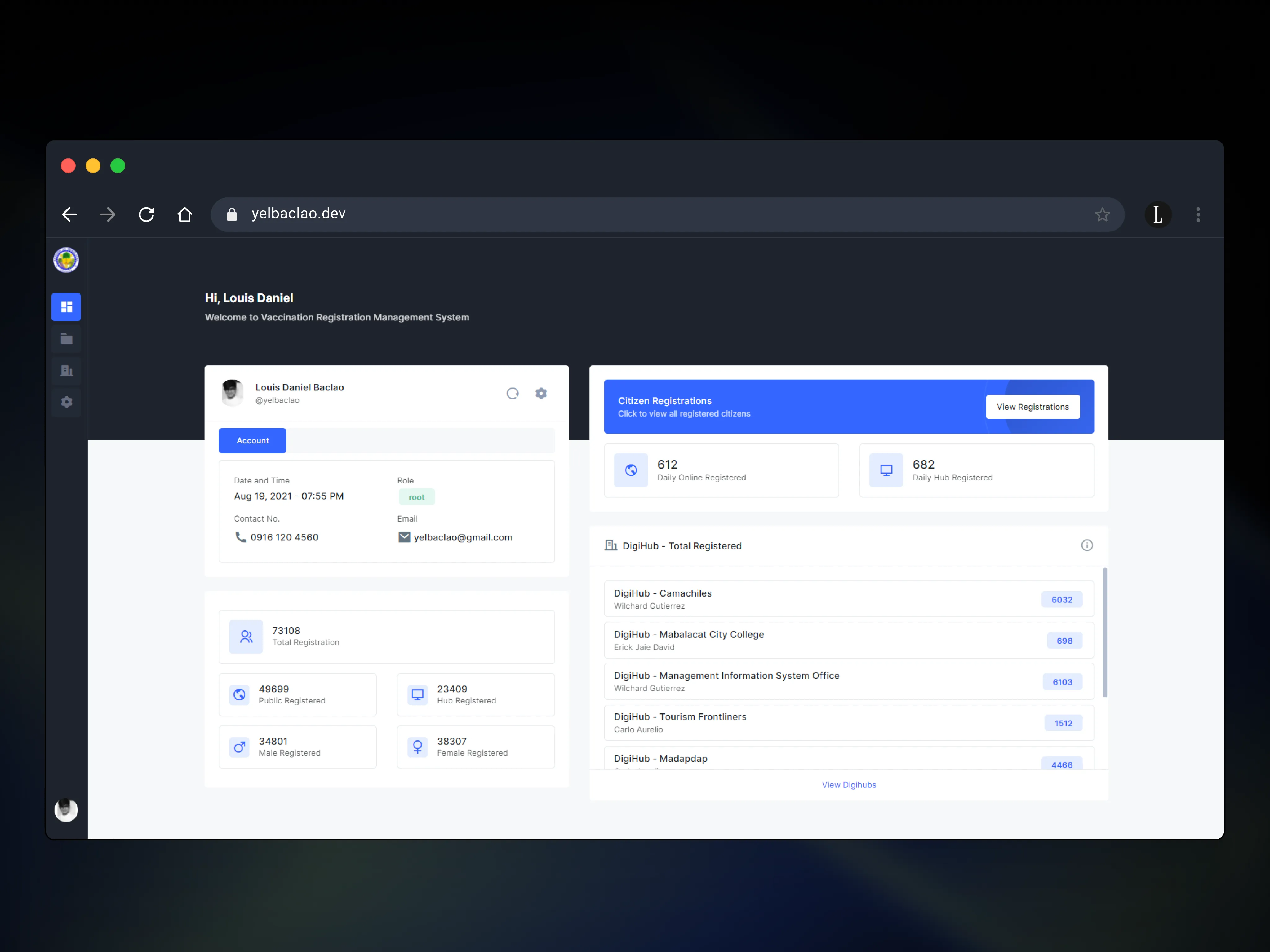Click the 73108 Total Registration value
Screen dimensions: 1270x952
click(286, 630)
